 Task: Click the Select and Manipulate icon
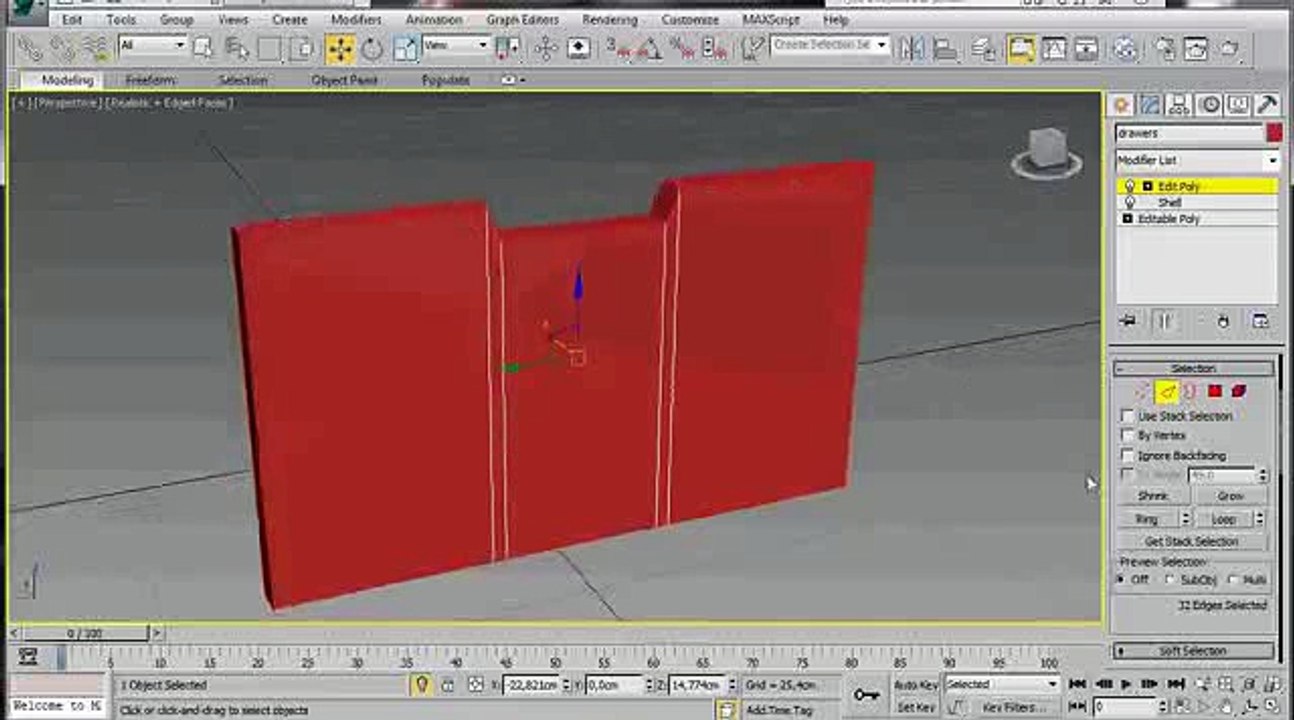(x=546, y=47)
